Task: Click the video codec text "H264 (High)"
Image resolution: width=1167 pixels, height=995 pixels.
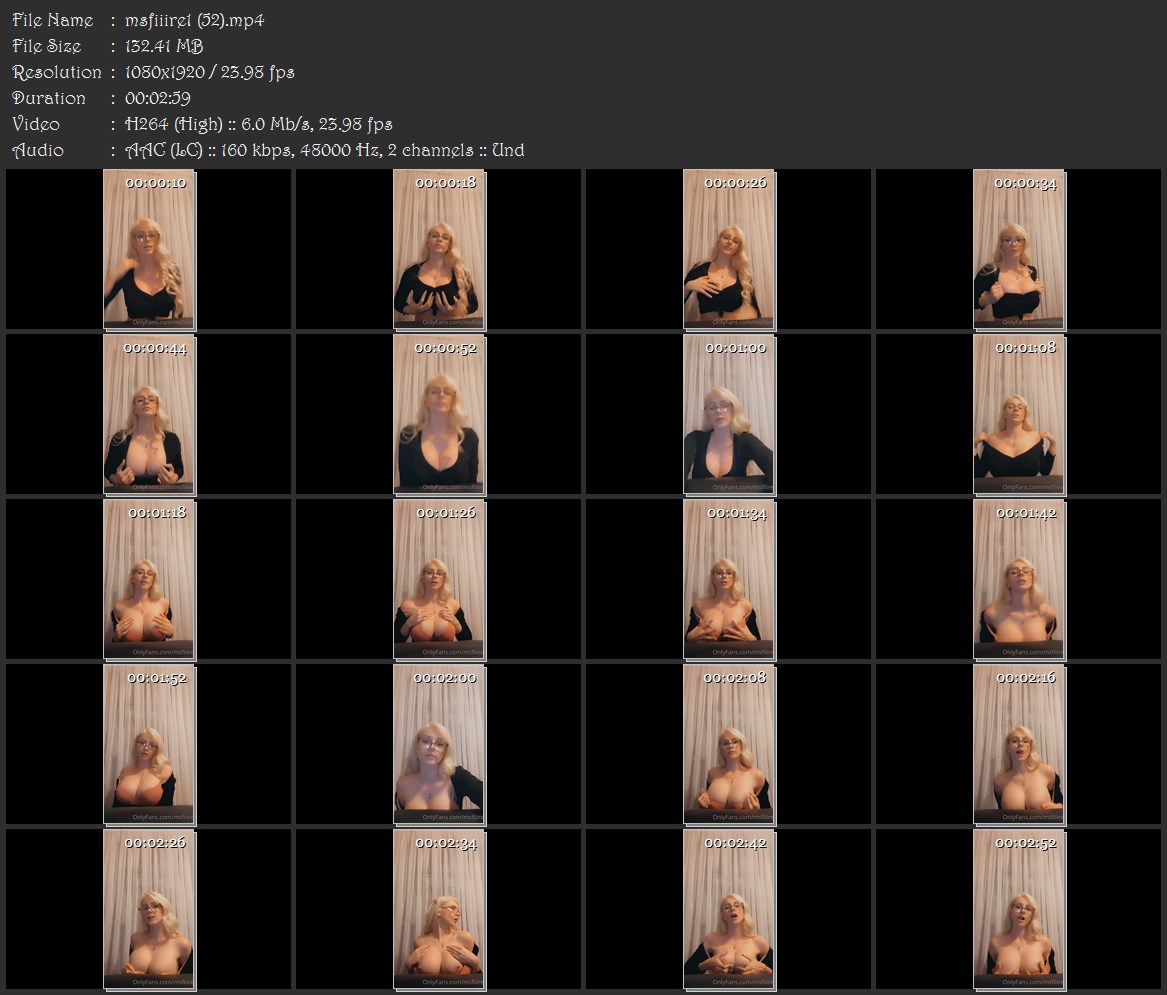Action: click(x=173, y=124)
